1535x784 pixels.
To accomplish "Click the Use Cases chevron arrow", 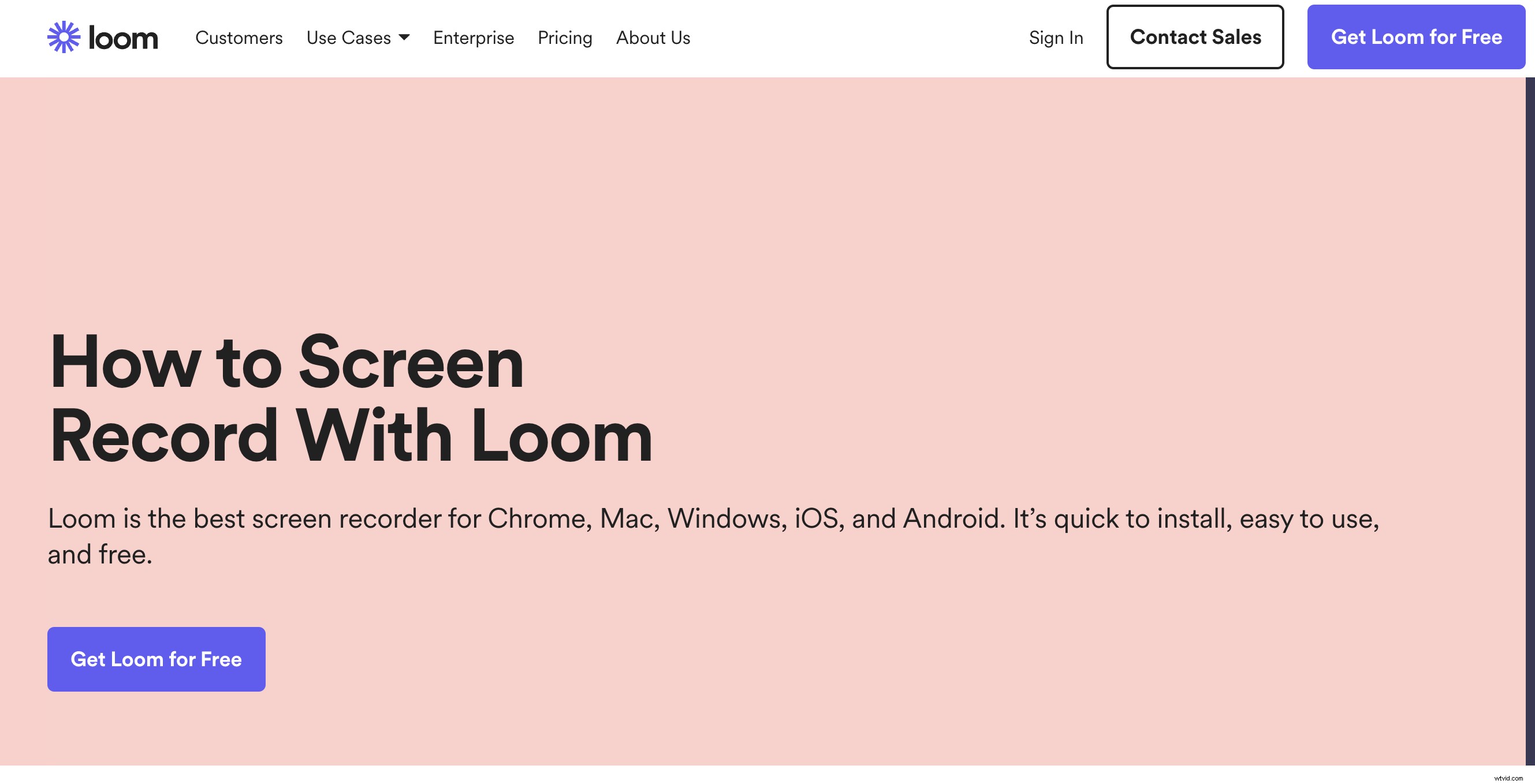I will (x=404, y=37).
